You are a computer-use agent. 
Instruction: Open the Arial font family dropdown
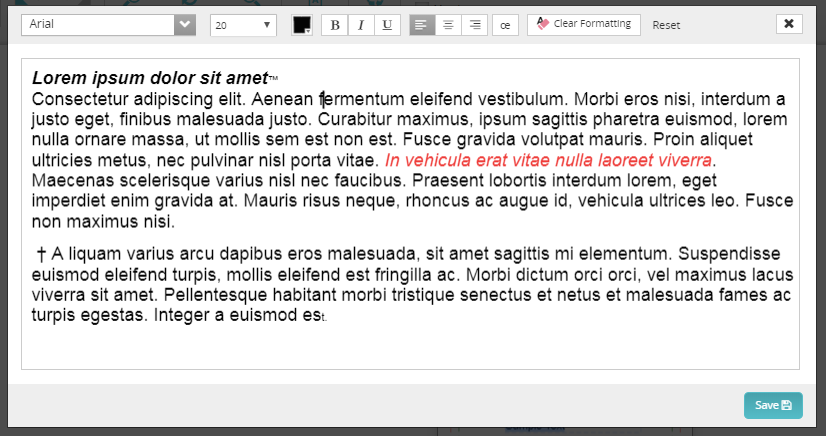pos(100,25)
